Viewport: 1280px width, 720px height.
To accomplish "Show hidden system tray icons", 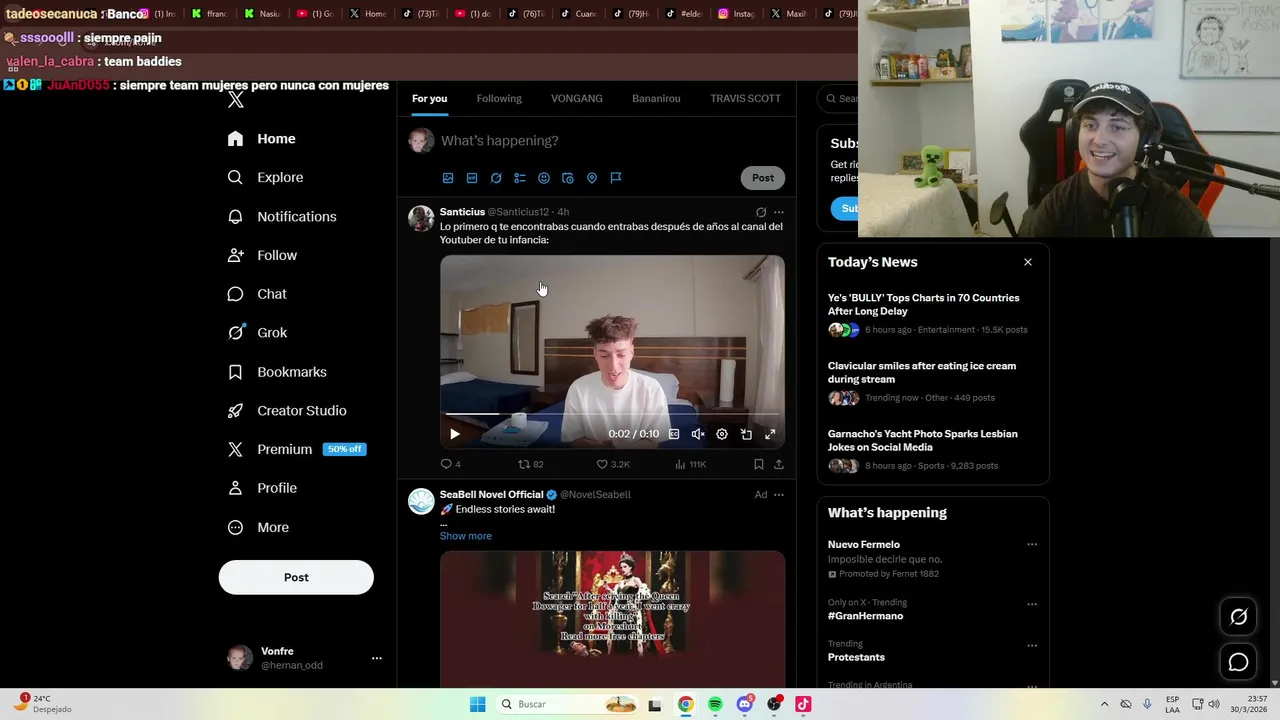I will pyautogui.click(x=1104, y=704).
